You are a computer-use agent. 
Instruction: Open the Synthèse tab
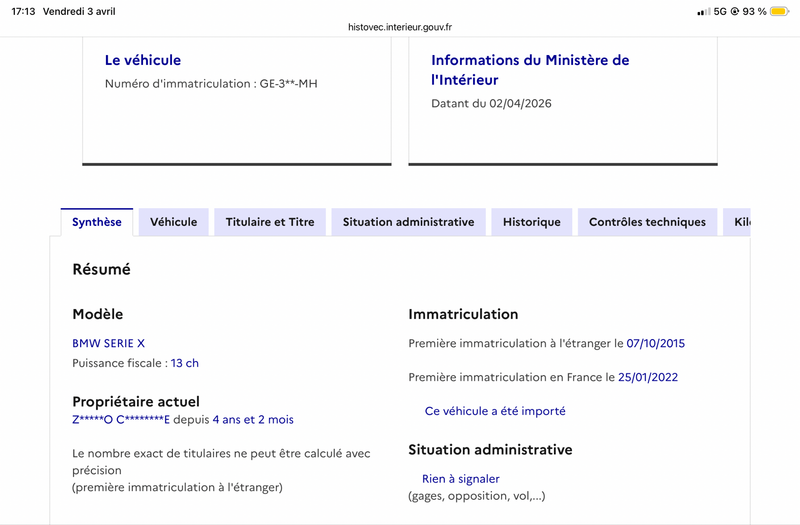tap(96, 222)
